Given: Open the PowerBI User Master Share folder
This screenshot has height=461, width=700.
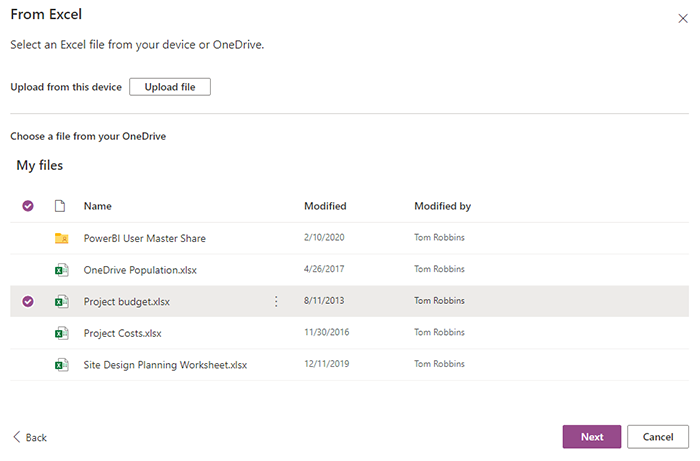Looking at the screenshot, I should click(x=145, y=238).
